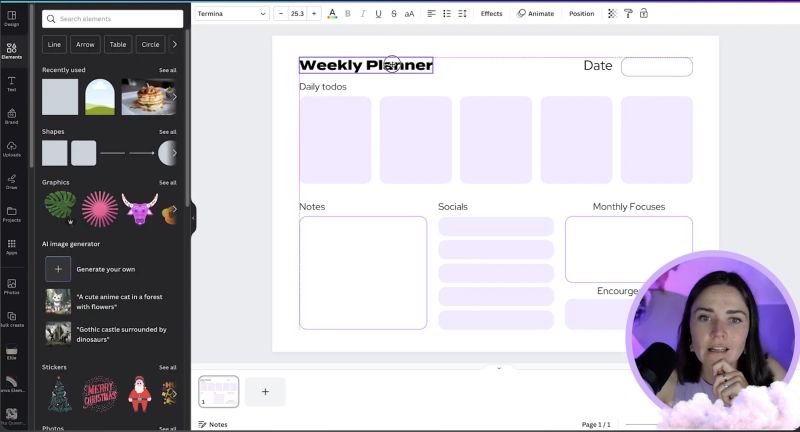Change text alignment
Screen dimensions: 800x432
pos(431,14)
